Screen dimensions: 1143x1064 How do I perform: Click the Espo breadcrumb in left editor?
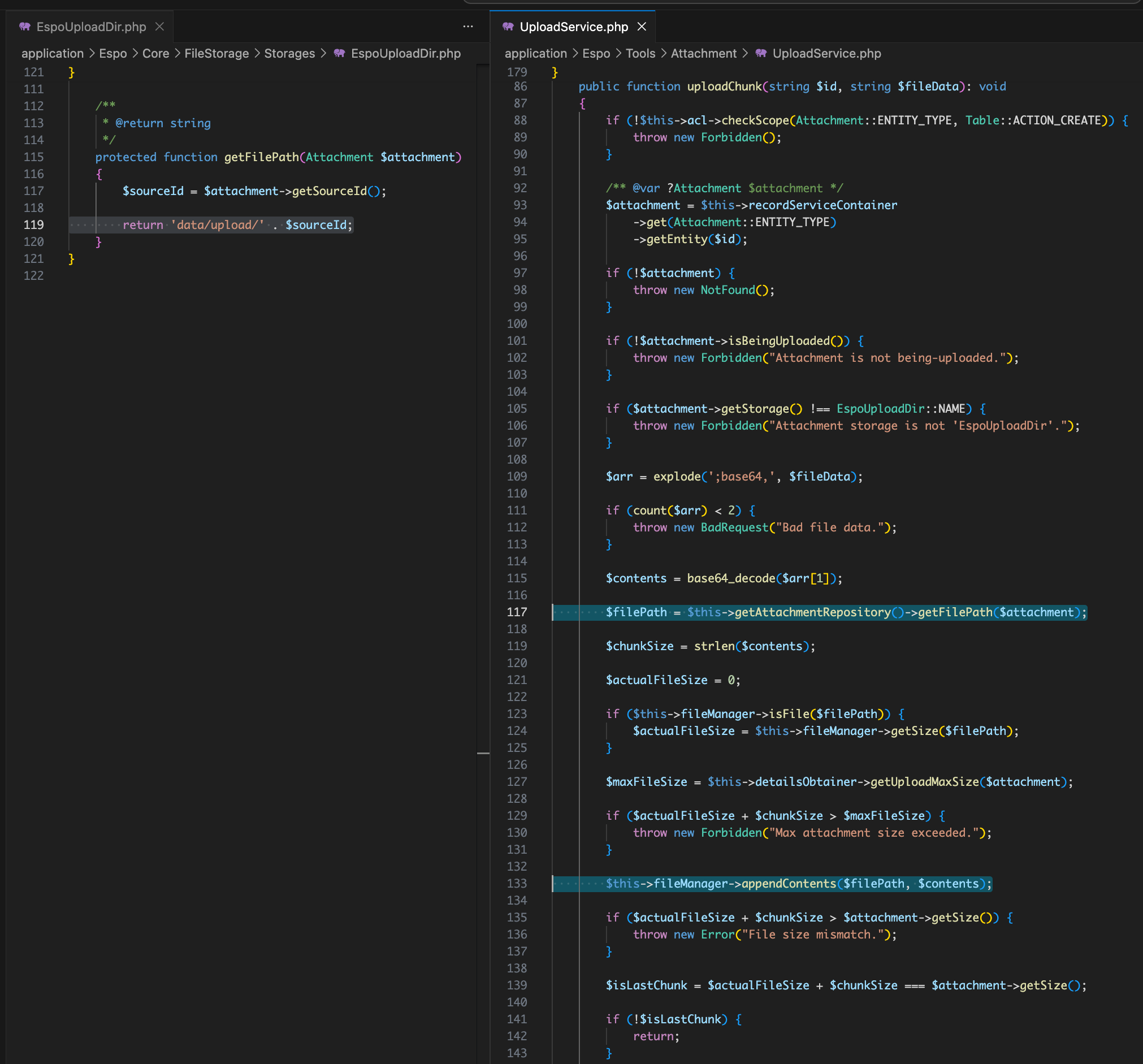[112, 54]
